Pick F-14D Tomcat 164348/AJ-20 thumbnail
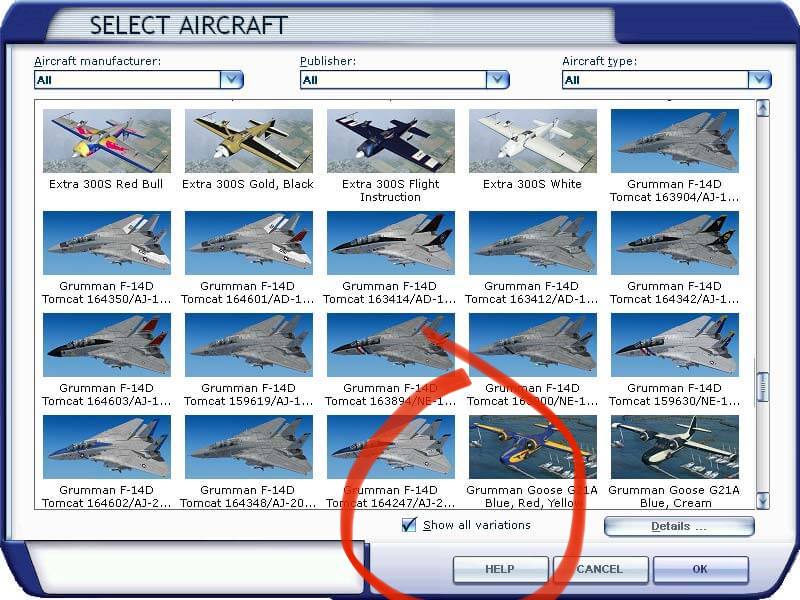The width and height of the screenshot is (800, 600). (x=248, y=447)
